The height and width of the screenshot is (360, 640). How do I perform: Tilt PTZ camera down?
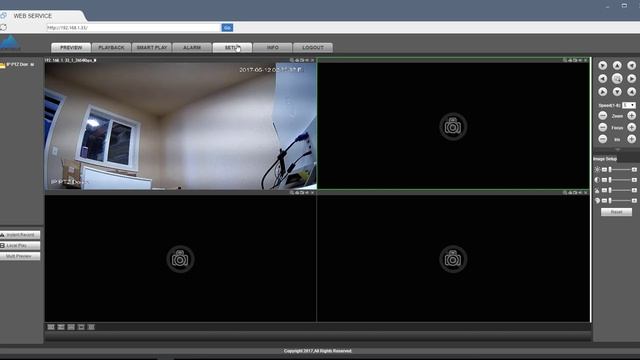click(617, 92)
